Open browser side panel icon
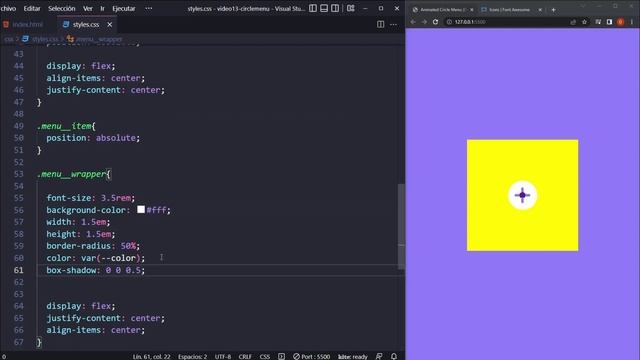The image size is (640, 360). pos(609,22)
